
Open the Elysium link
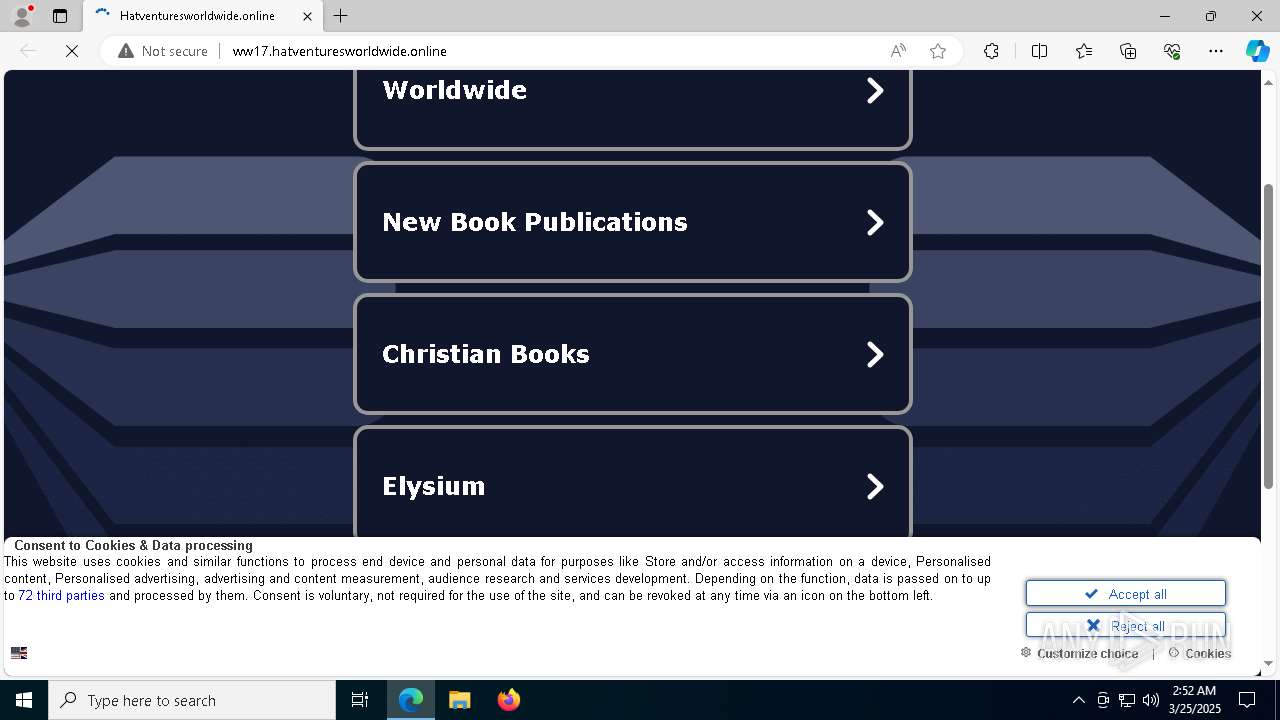coord(633,483)
